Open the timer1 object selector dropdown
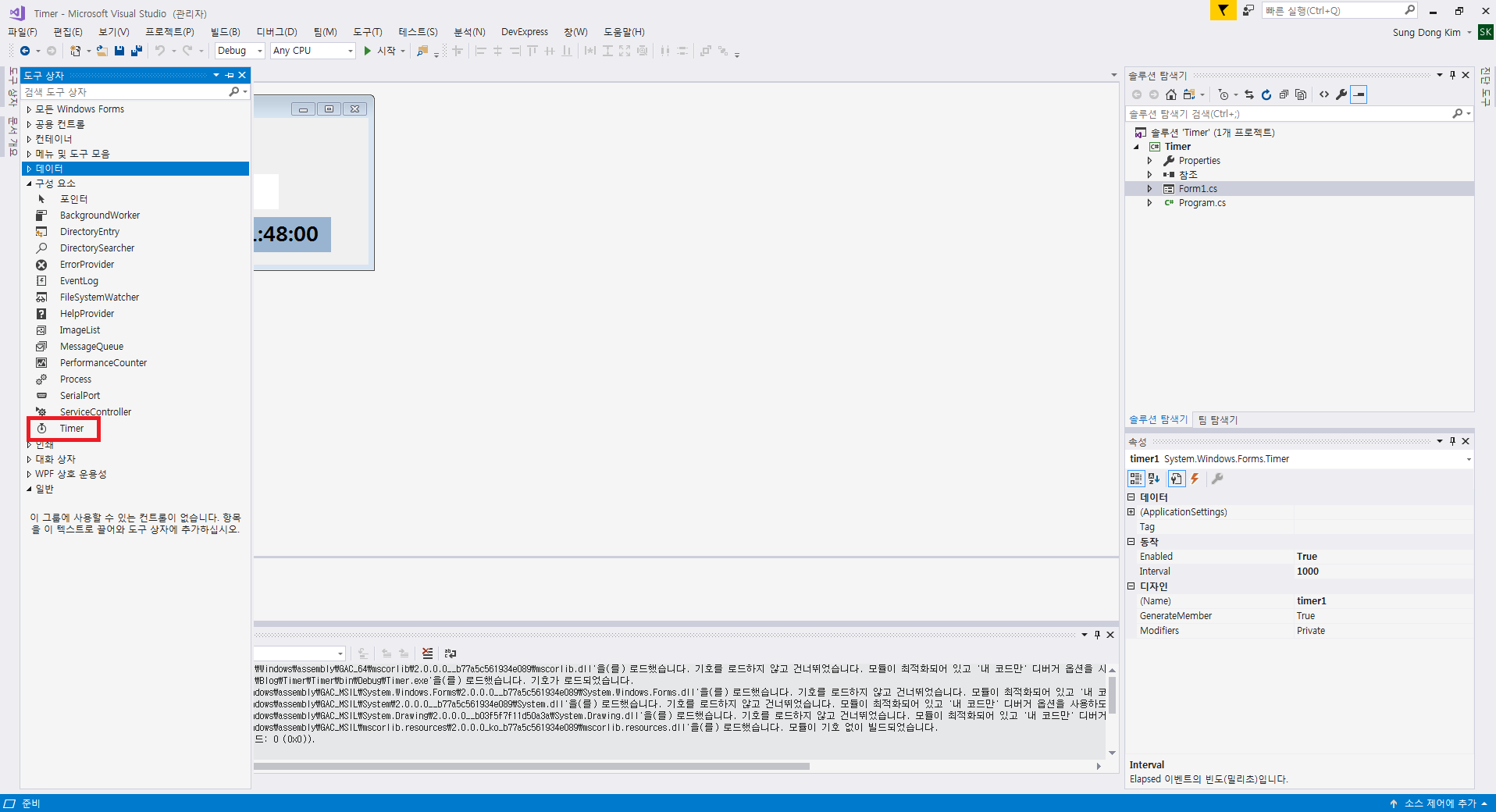 click(x=1468, y=459)
